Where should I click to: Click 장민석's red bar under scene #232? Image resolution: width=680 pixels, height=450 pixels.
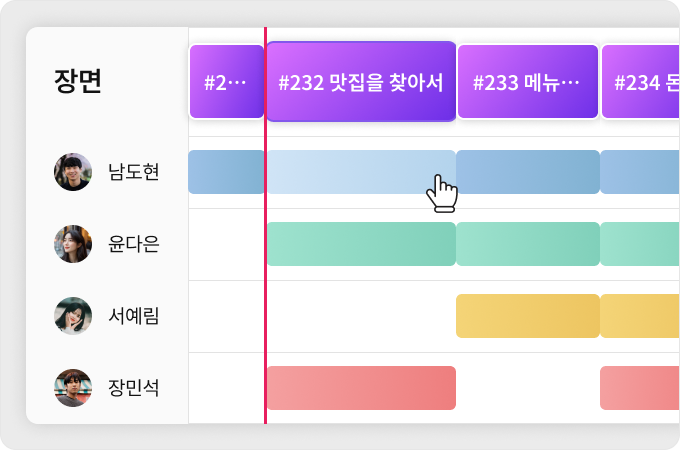click(x=361, y=388)
